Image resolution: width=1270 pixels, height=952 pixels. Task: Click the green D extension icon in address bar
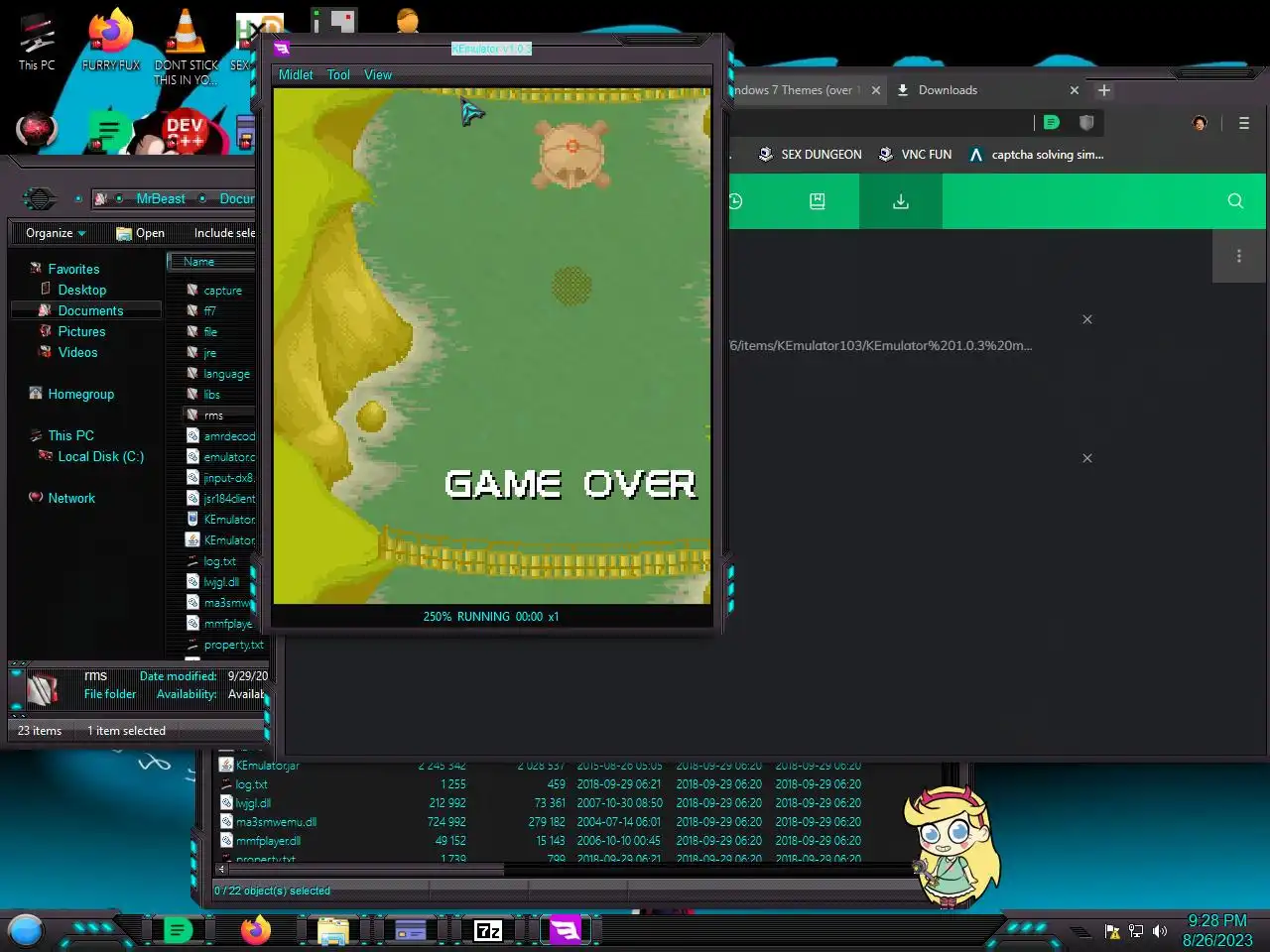(1052, 122)
